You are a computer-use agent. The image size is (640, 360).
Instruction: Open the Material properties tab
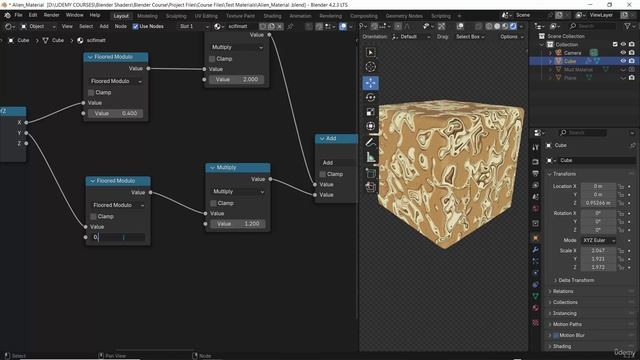tap(536, 308)
